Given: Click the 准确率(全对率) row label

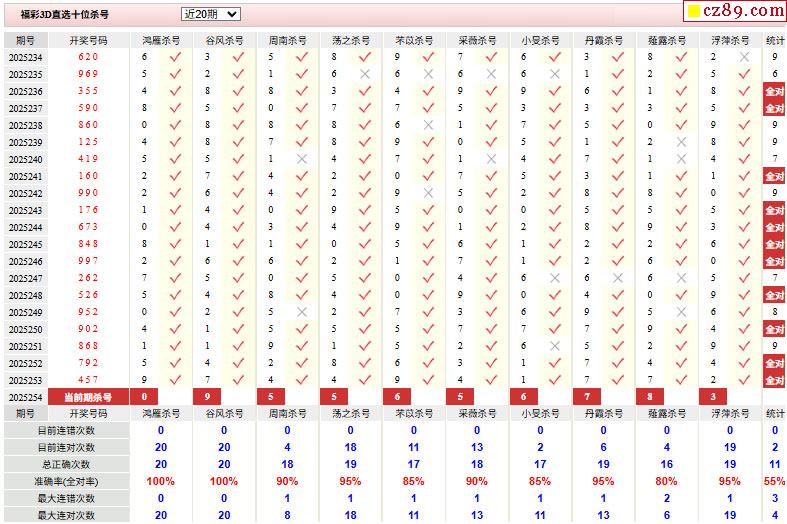Looking at the screenshot, I should tap(66, 482).
